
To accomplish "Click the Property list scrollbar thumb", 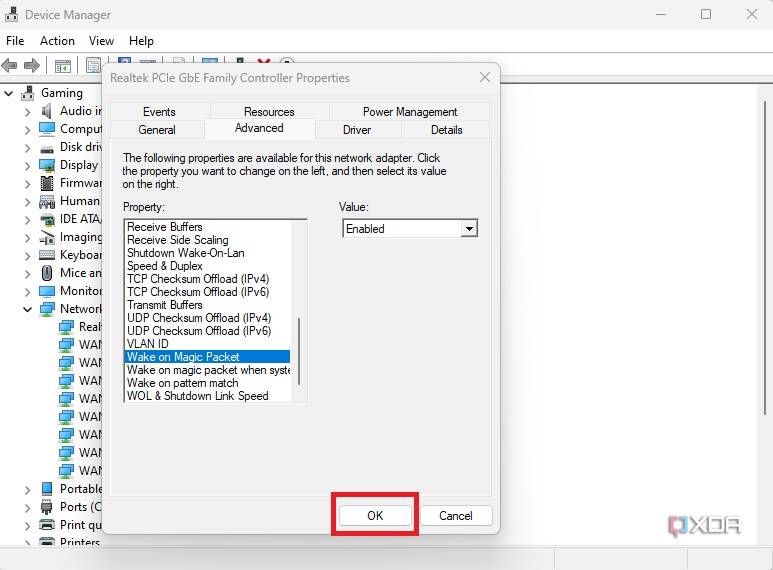I will (x=299, y=352).
